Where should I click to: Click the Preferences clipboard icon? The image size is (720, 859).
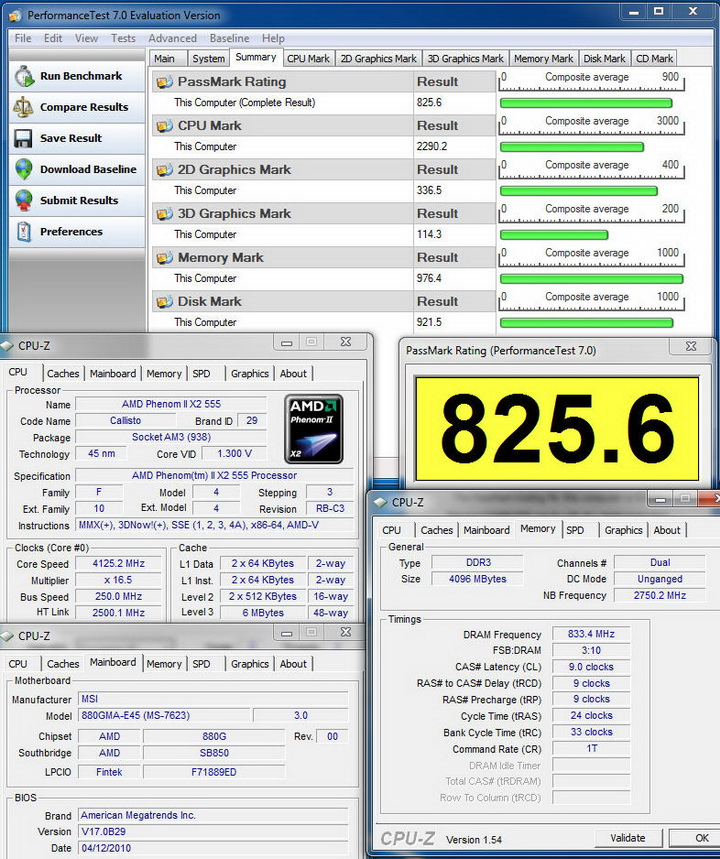point(24,232)
